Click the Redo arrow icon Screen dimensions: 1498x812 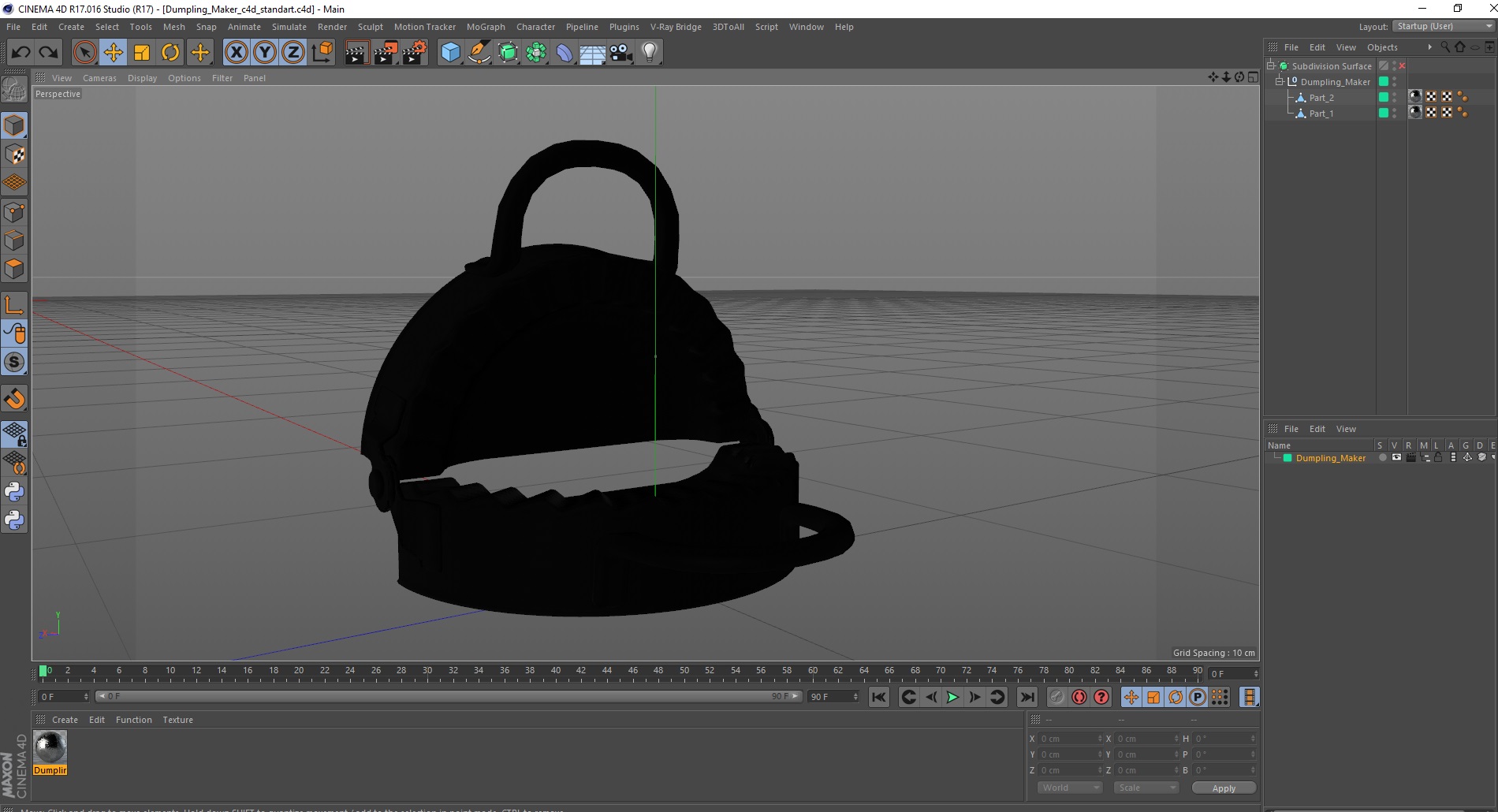coord(49,53)
